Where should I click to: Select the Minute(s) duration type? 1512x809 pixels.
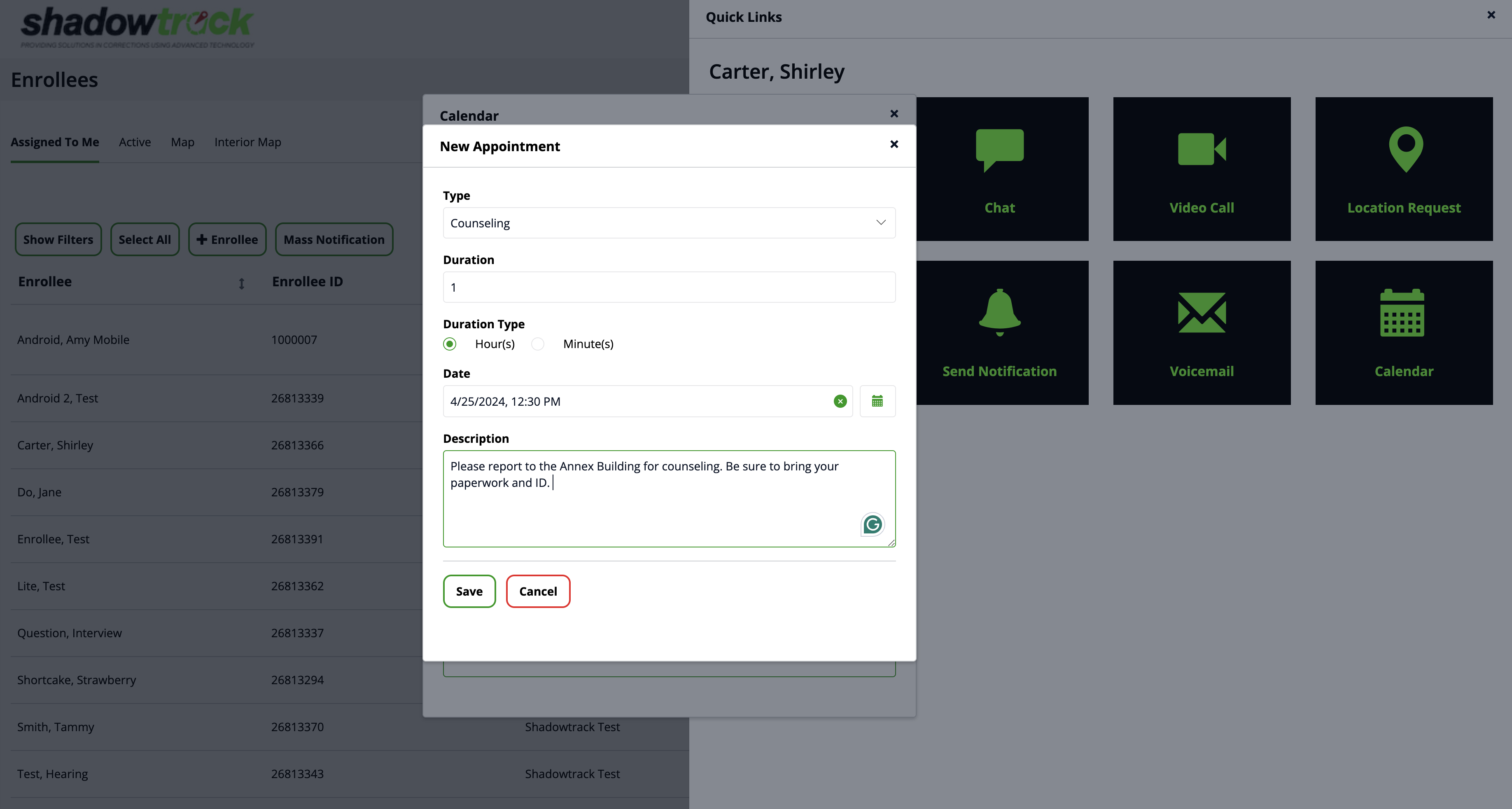point(538,344)
